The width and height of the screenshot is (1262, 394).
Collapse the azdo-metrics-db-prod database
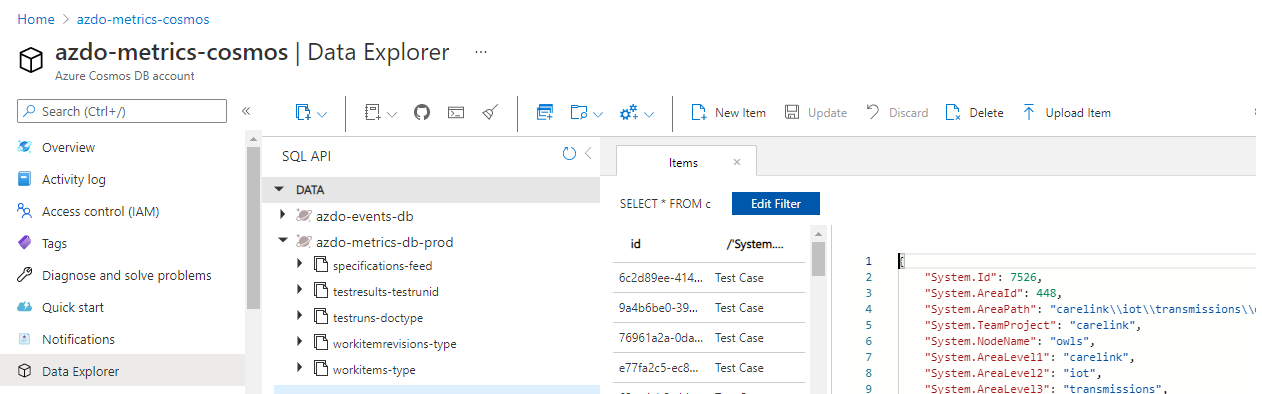tap(283, 241)
